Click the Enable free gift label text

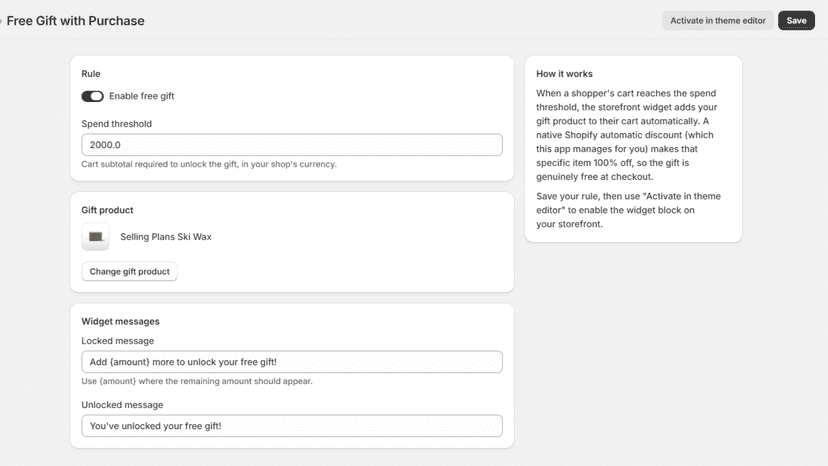(142, 96)
